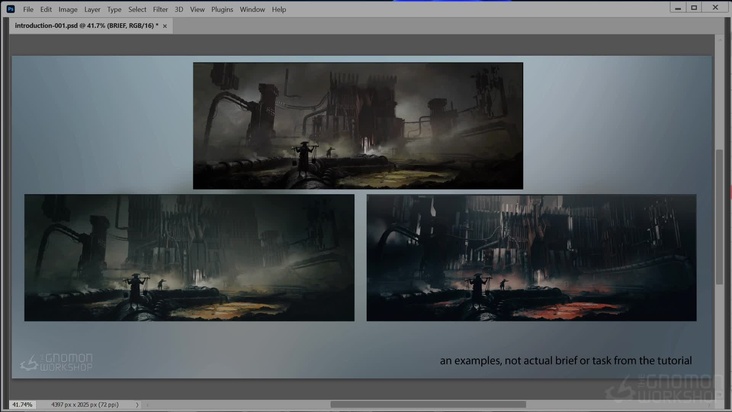
Task: Open the Window menu
Action: (252, 9)
